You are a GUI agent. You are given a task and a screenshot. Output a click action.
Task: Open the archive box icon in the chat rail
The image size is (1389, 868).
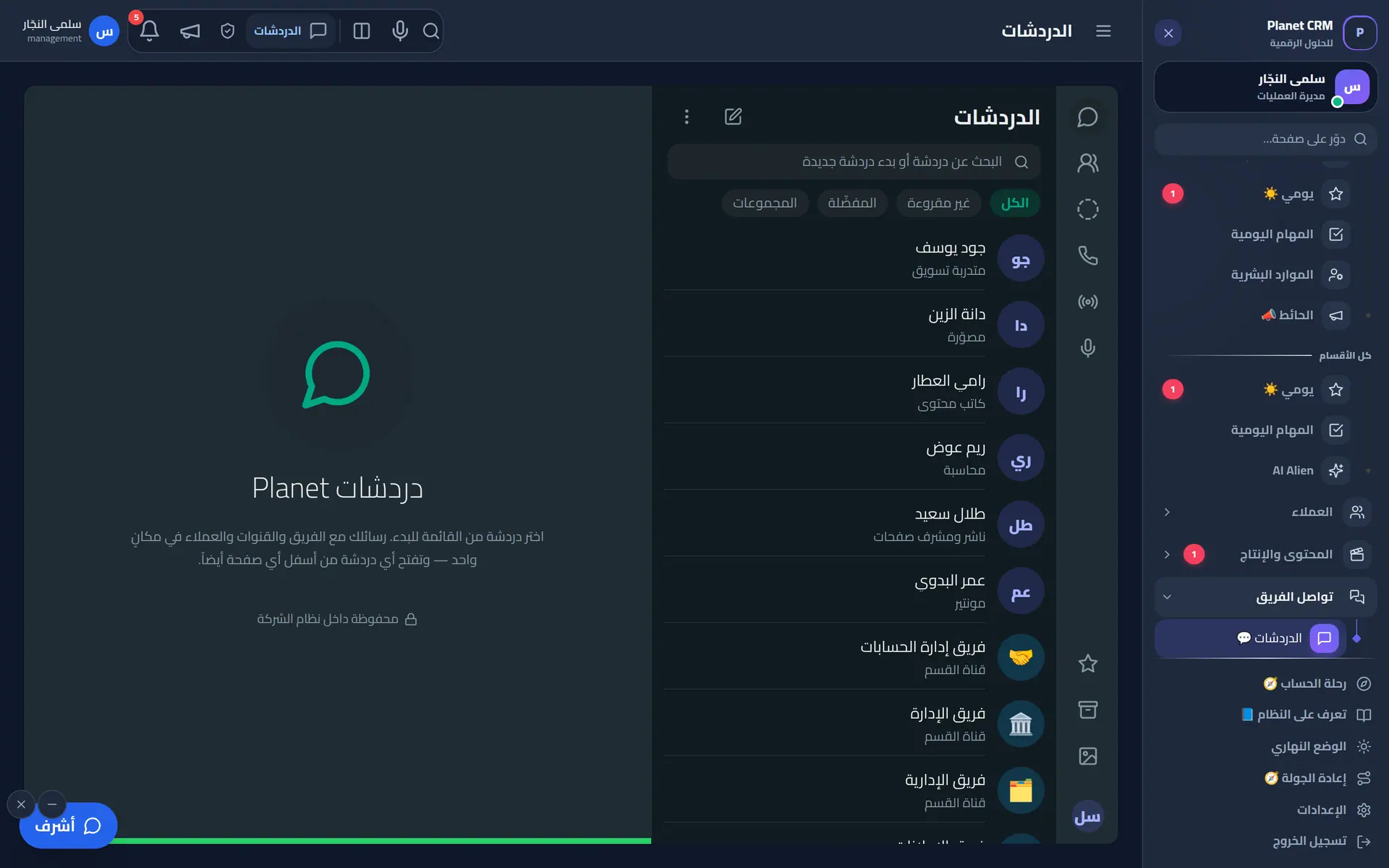pyautogui.click(x=1087, y=710)
